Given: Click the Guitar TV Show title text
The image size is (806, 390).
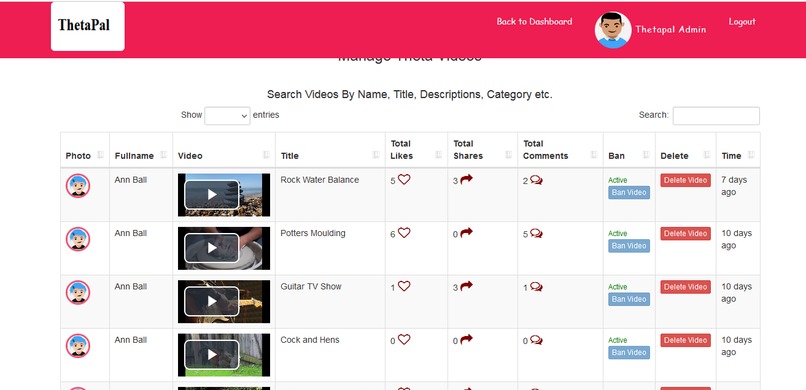Looking at the screenshot, I should 310,287.
